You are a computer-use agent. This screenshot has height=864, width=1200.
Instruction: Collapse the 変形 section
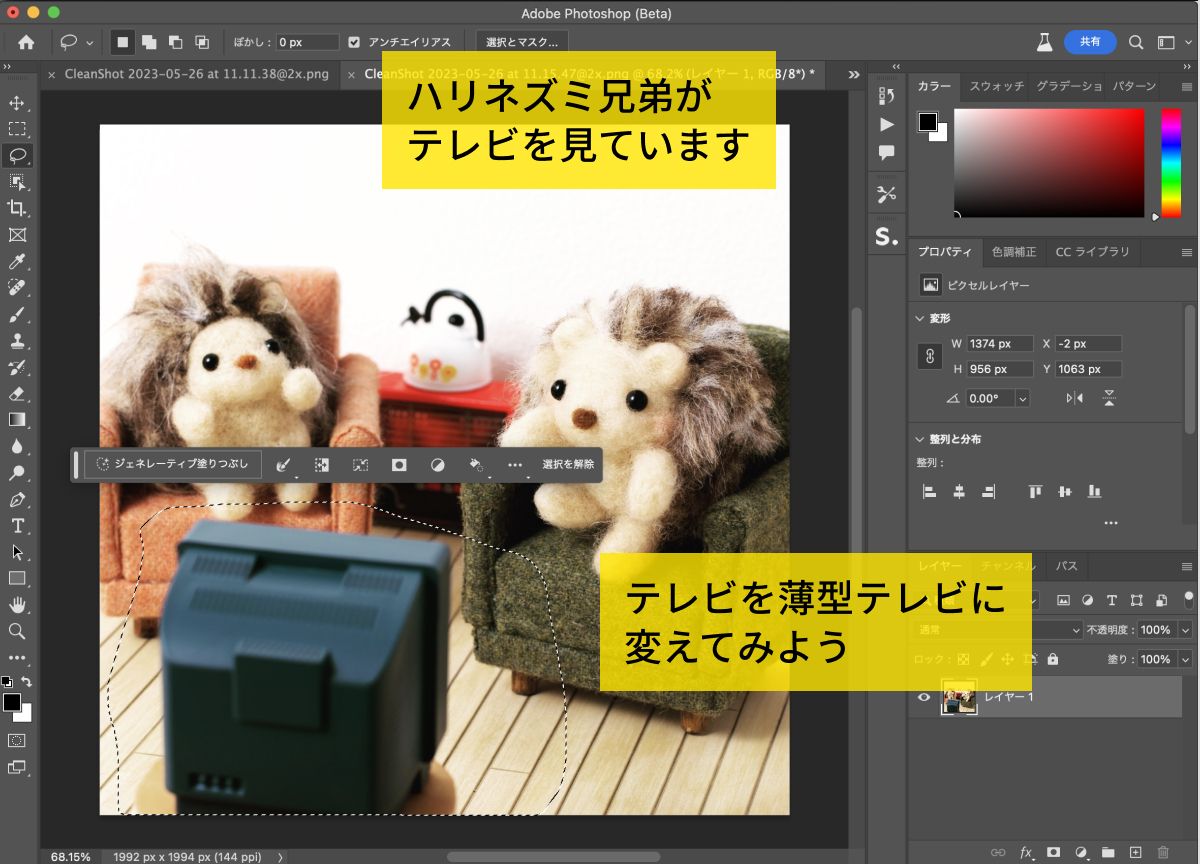(921, 318)
